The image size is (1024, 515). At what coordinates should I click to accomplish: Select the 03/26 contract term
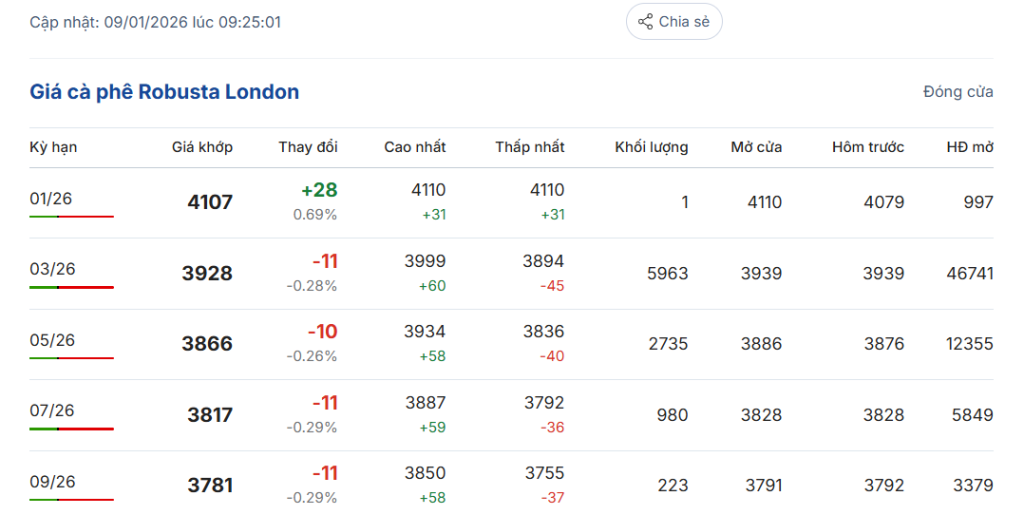[53, 269]
